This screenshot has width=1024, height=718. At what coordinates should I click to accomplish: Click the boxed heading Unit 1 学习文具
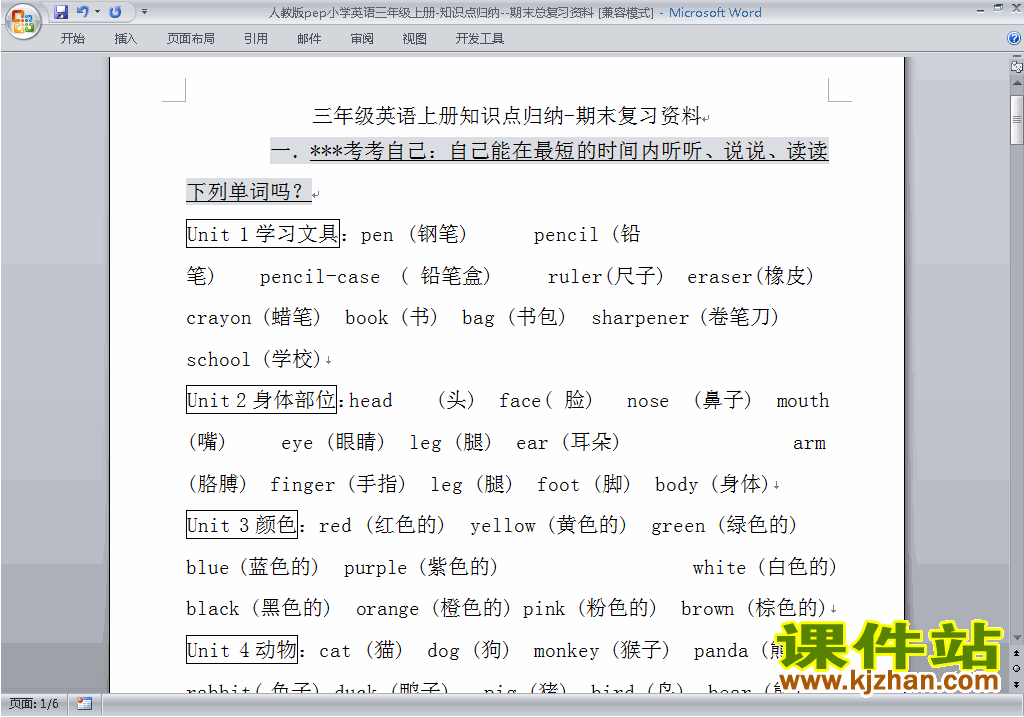263,234
